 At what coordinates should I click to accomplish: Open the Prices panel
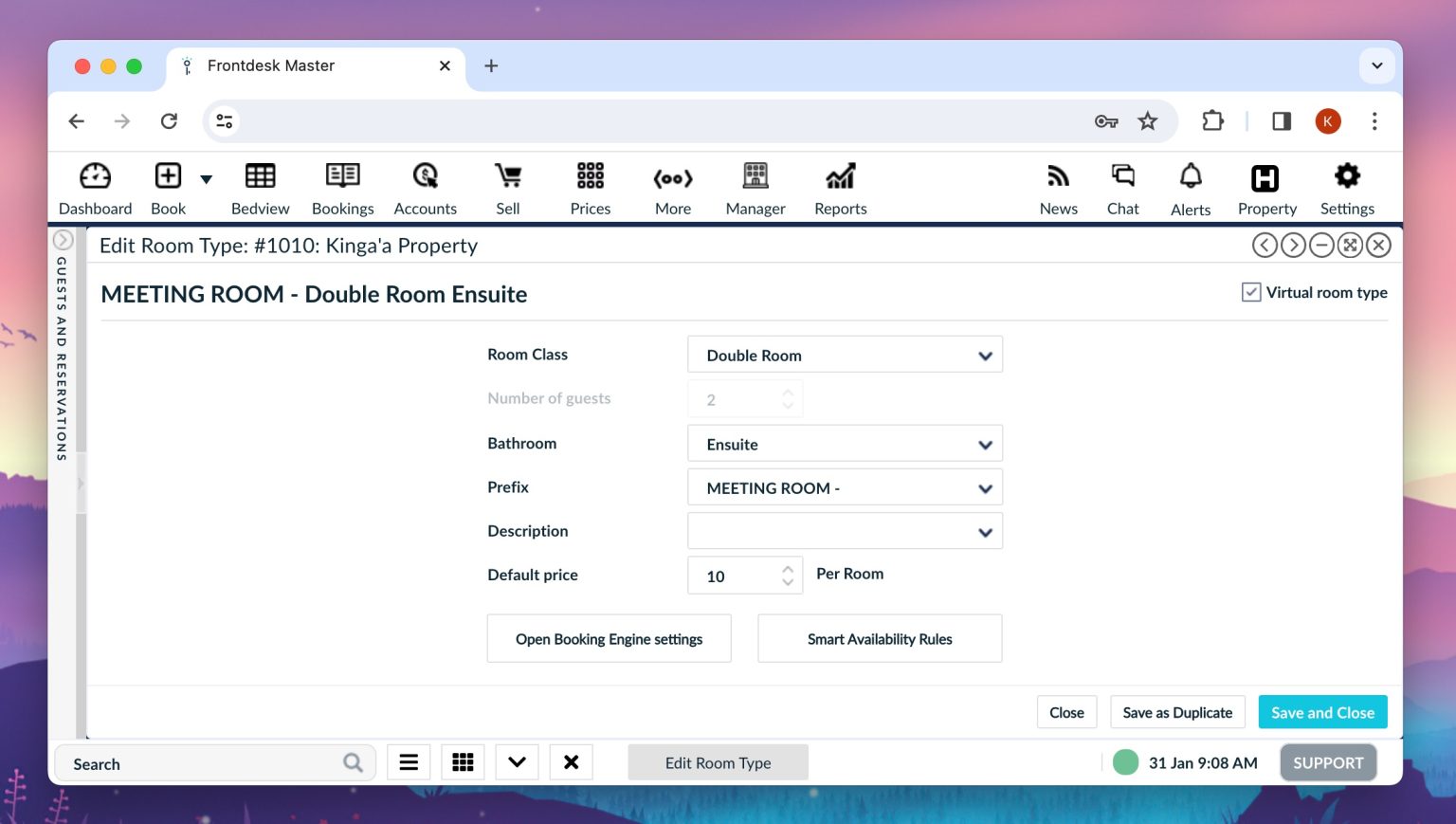(590, 188)
